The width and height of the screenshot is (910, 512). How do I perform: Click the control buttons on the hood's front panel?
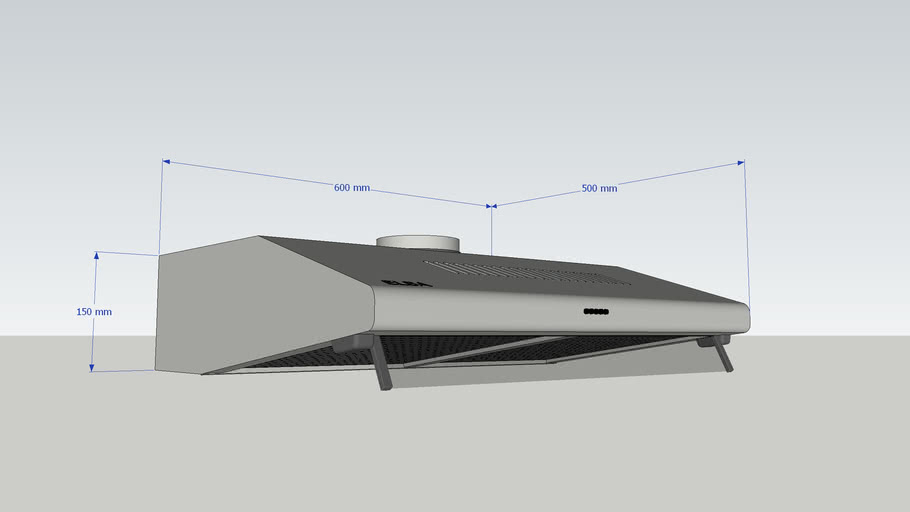[x=596, y=312]
